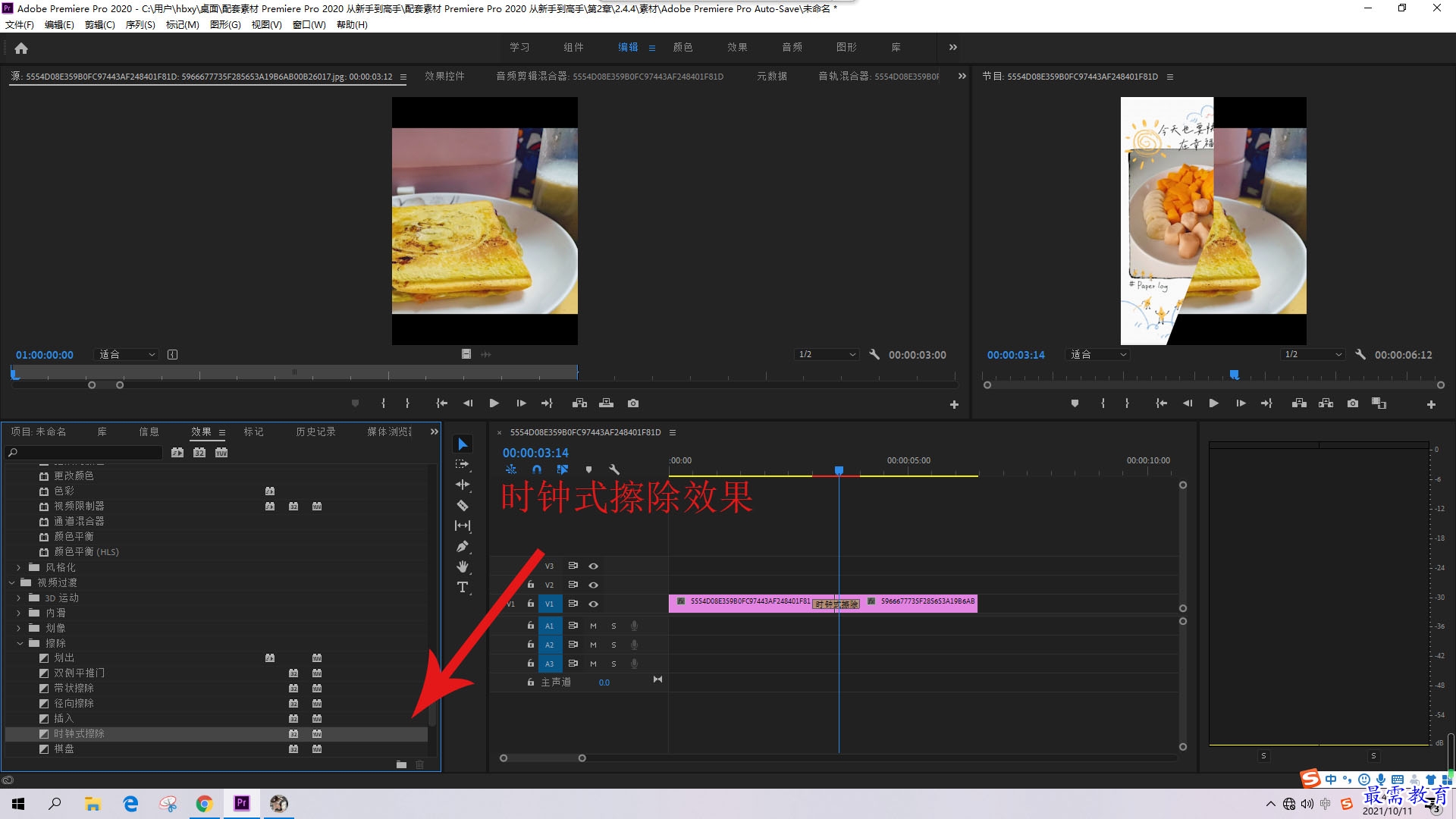Click Lift button in Program monitor

click(x=1299, y=403)
